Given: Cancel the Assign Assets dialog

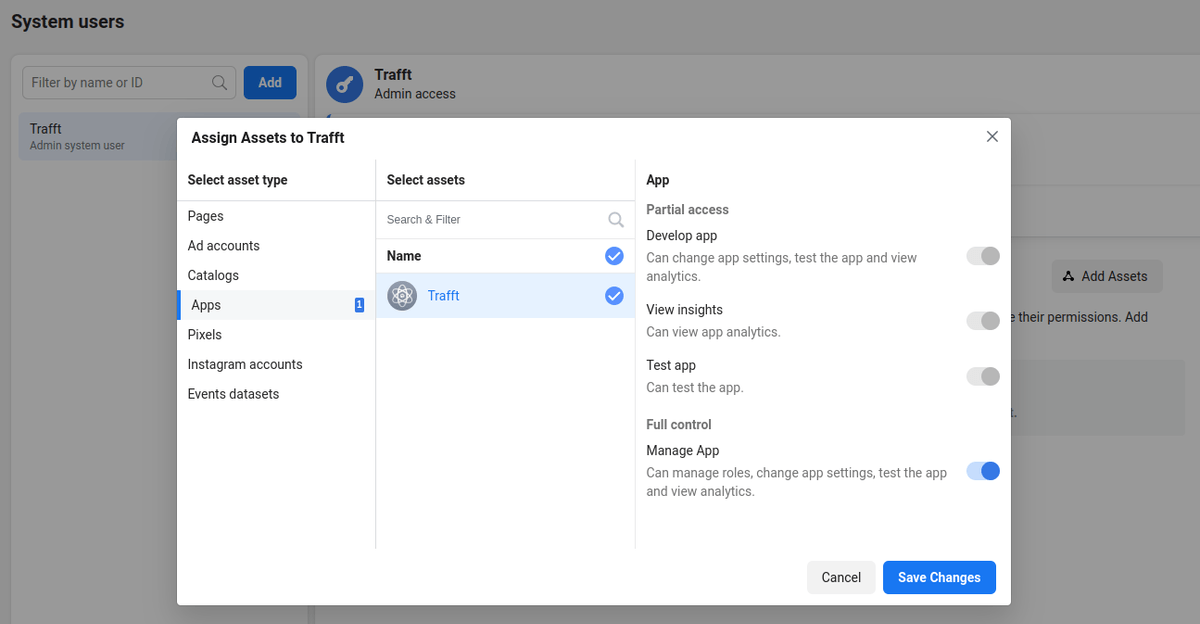Looking at the screenshot, I should (840, 577).
